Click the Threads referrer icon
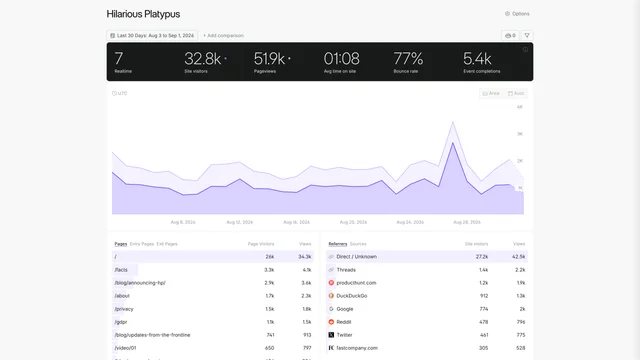This screenshot has height=360, width=640. [331, 270]
